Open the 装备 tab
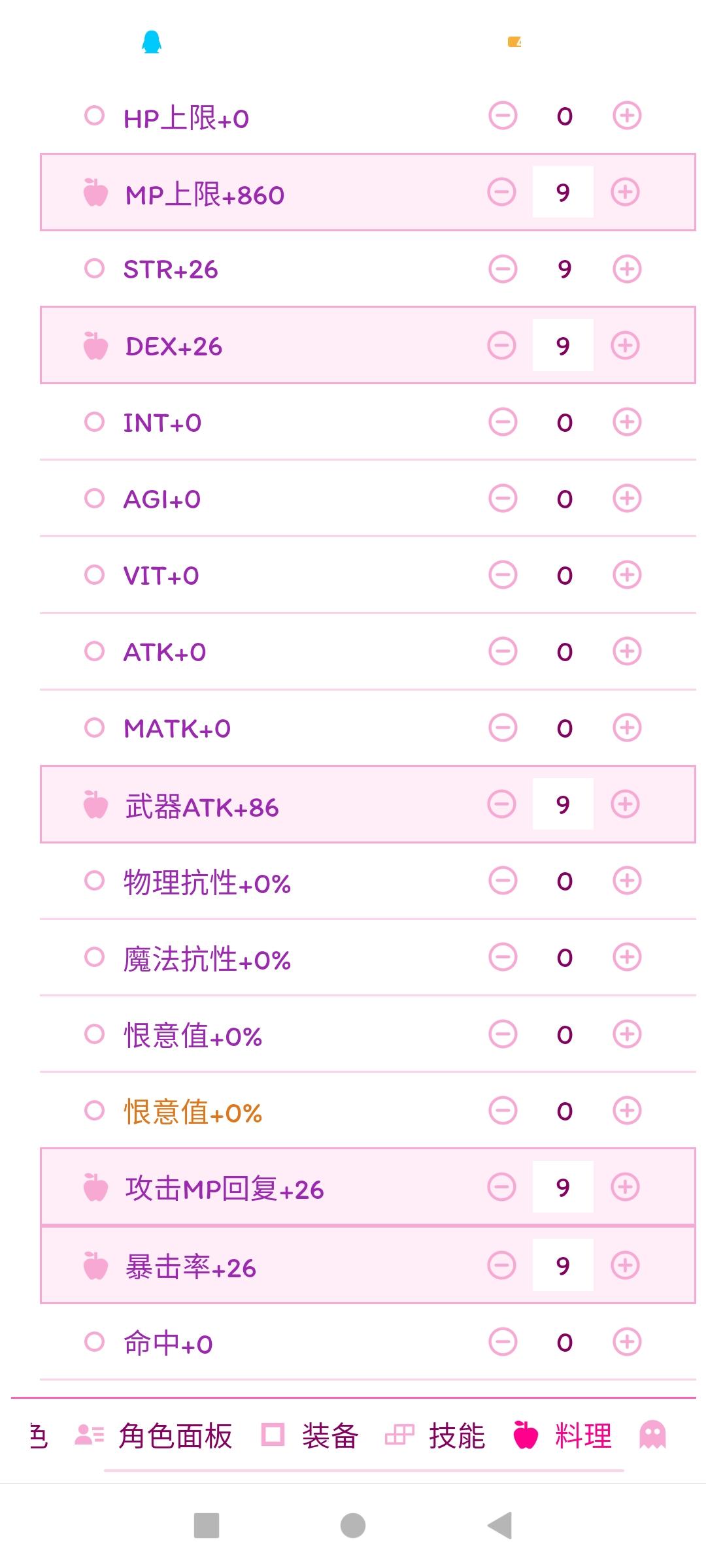The image size is (706, 1568). pos(329,1436)
